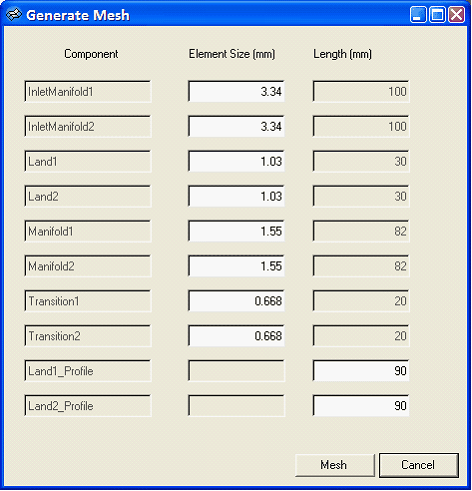Click the Mesh button
This screenshot has width=472, height=491.
click(x=335, y=465)
